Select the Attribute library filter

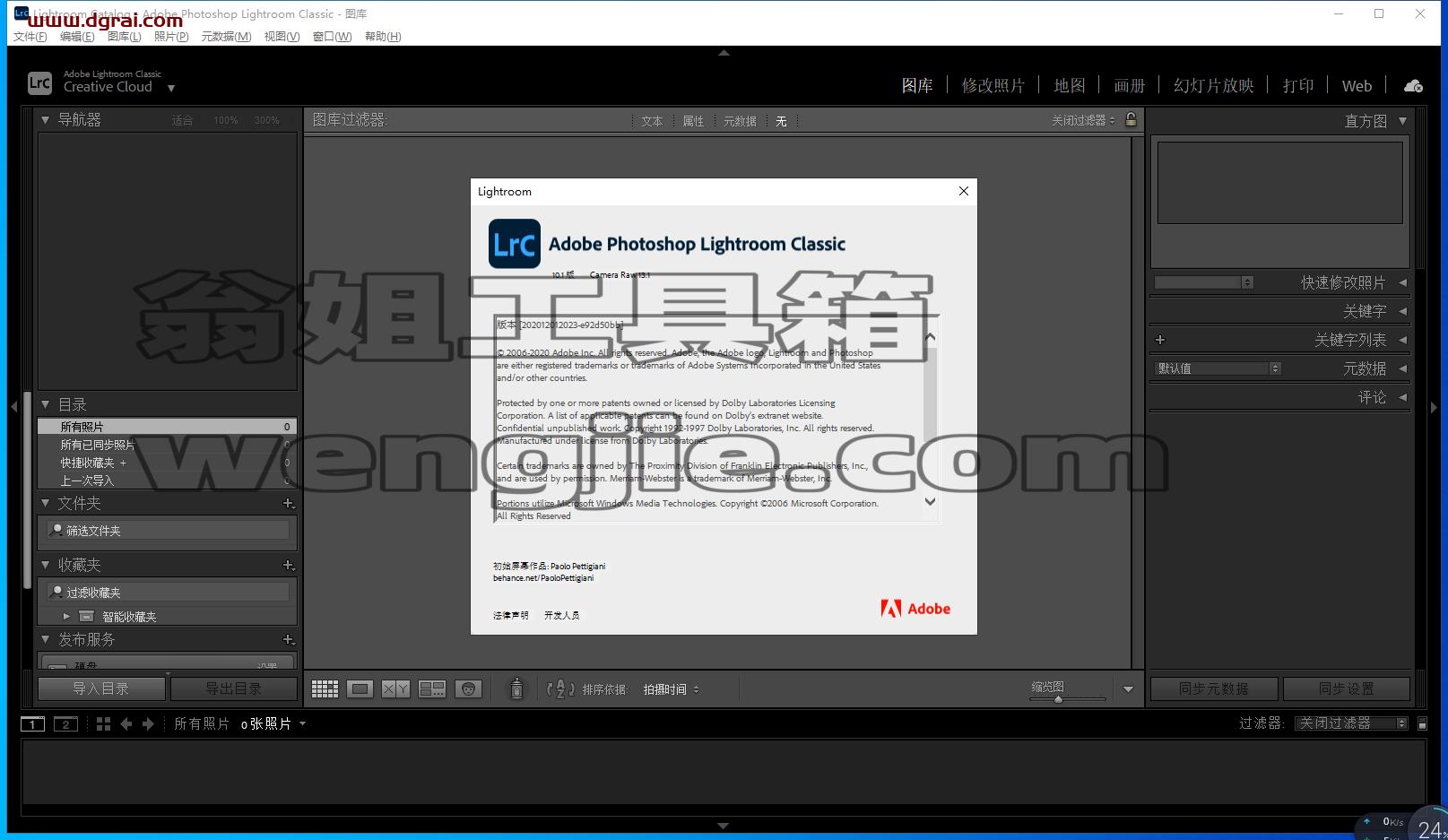693,121
